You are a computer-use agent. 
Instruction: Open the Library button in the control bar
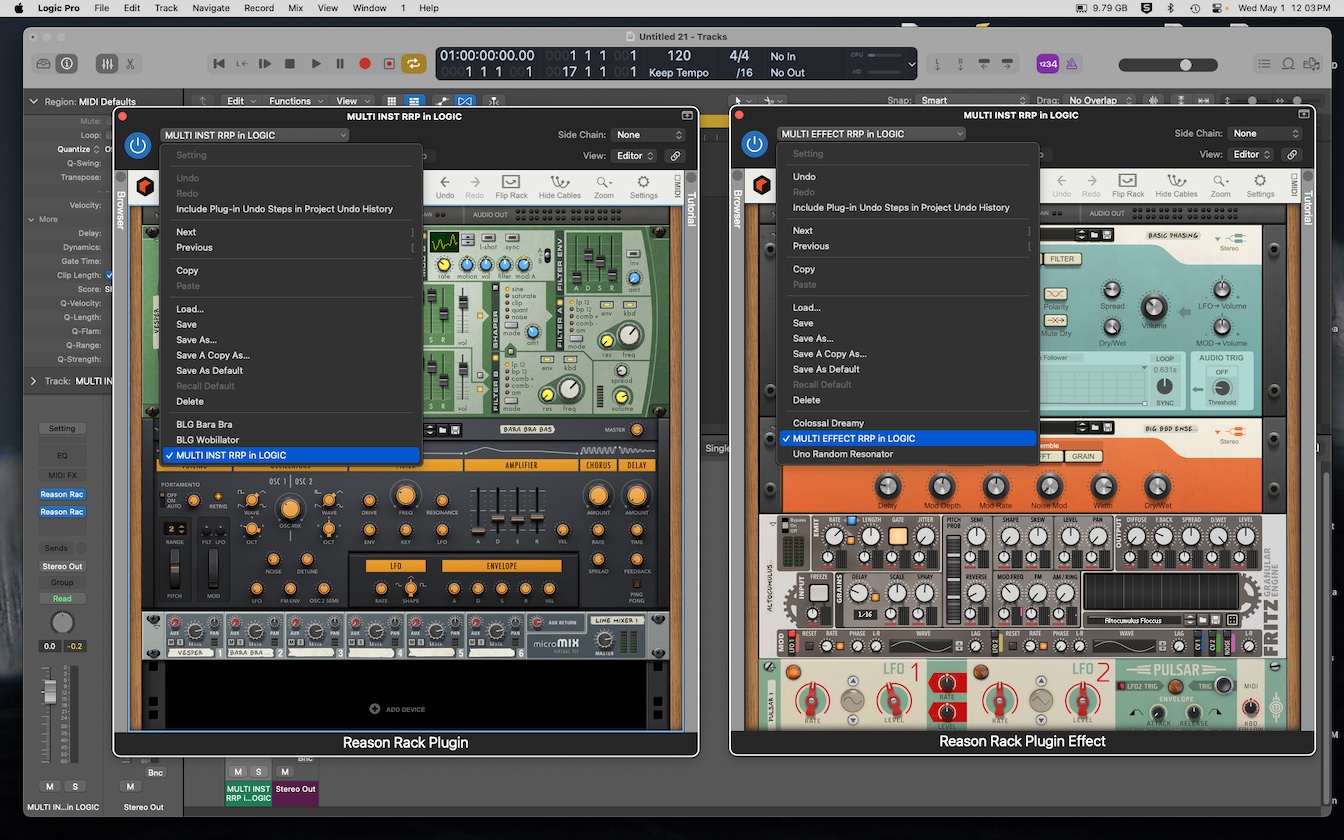[43, 64]
